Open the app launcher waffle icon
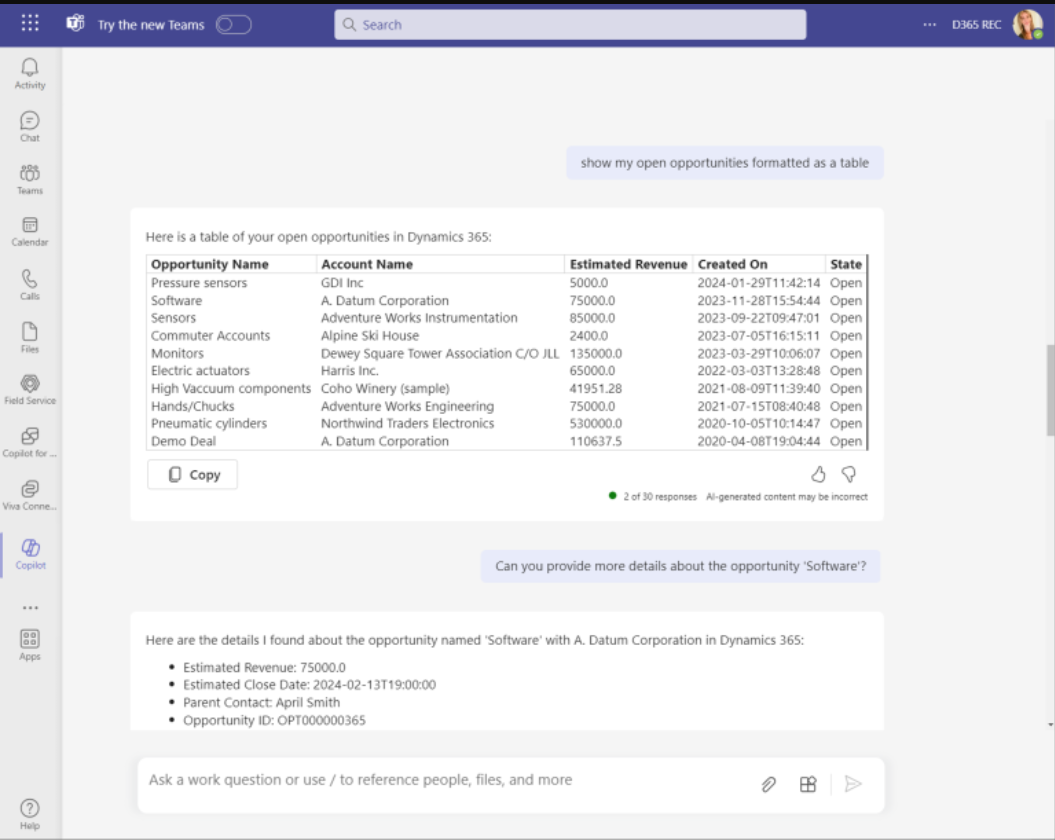 pos(30,24)
